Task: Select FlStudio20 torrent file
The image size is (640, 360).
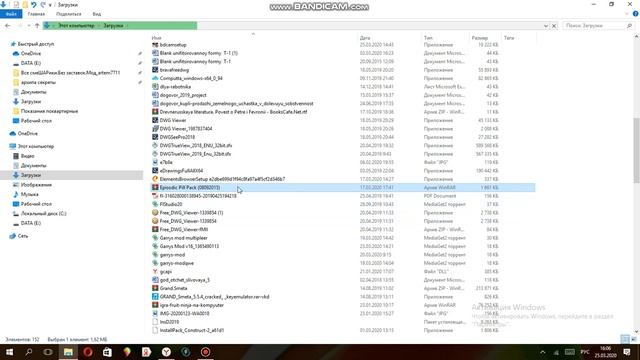Action: (x=171, y=204)
